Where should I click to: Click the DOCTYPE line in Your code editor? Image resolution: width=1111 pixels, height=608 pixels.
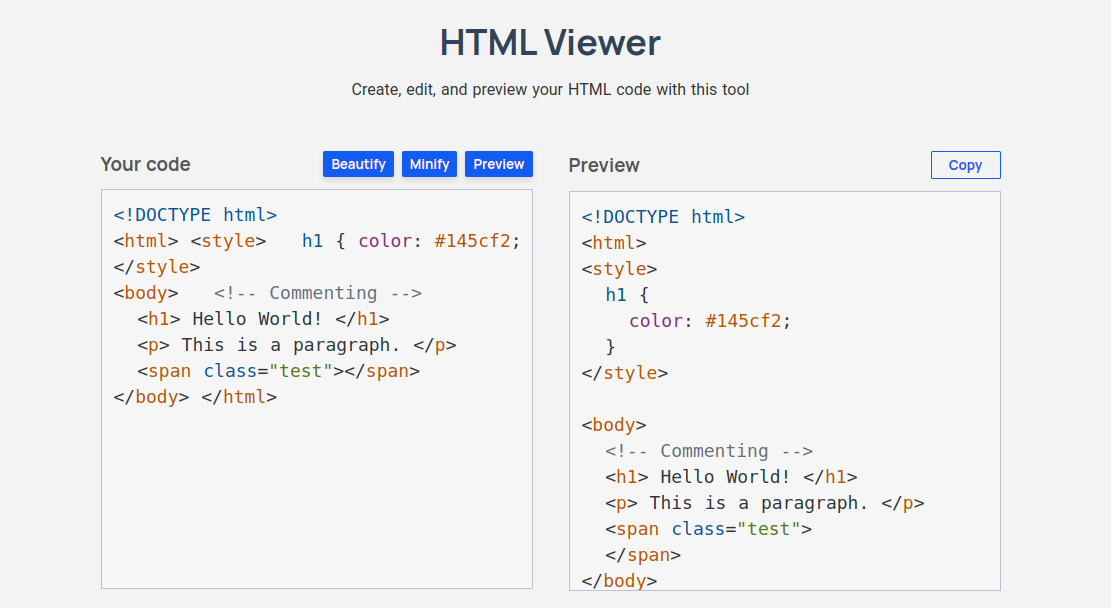click(x=195, y=215)
